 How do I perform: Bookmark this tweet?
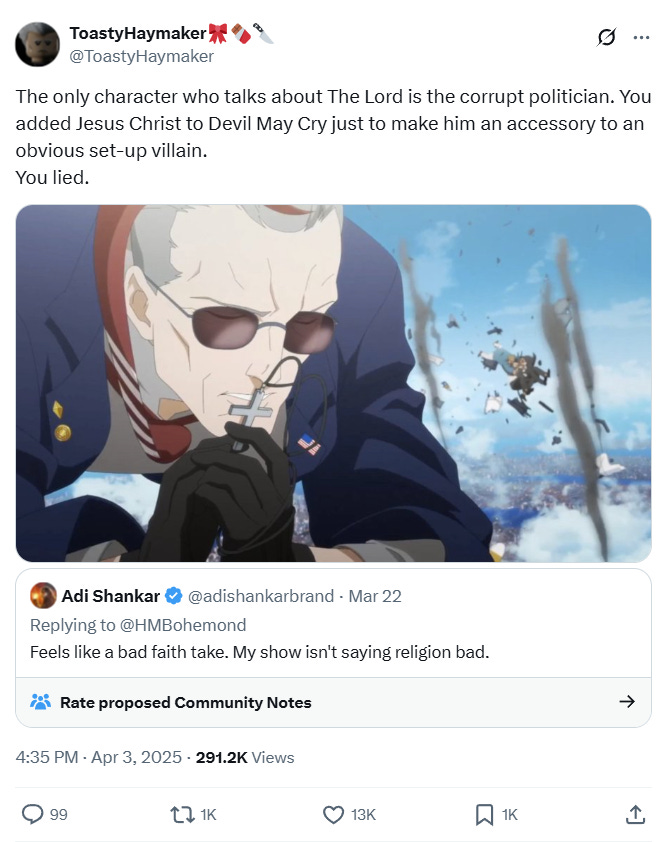[x=484, y=815]
